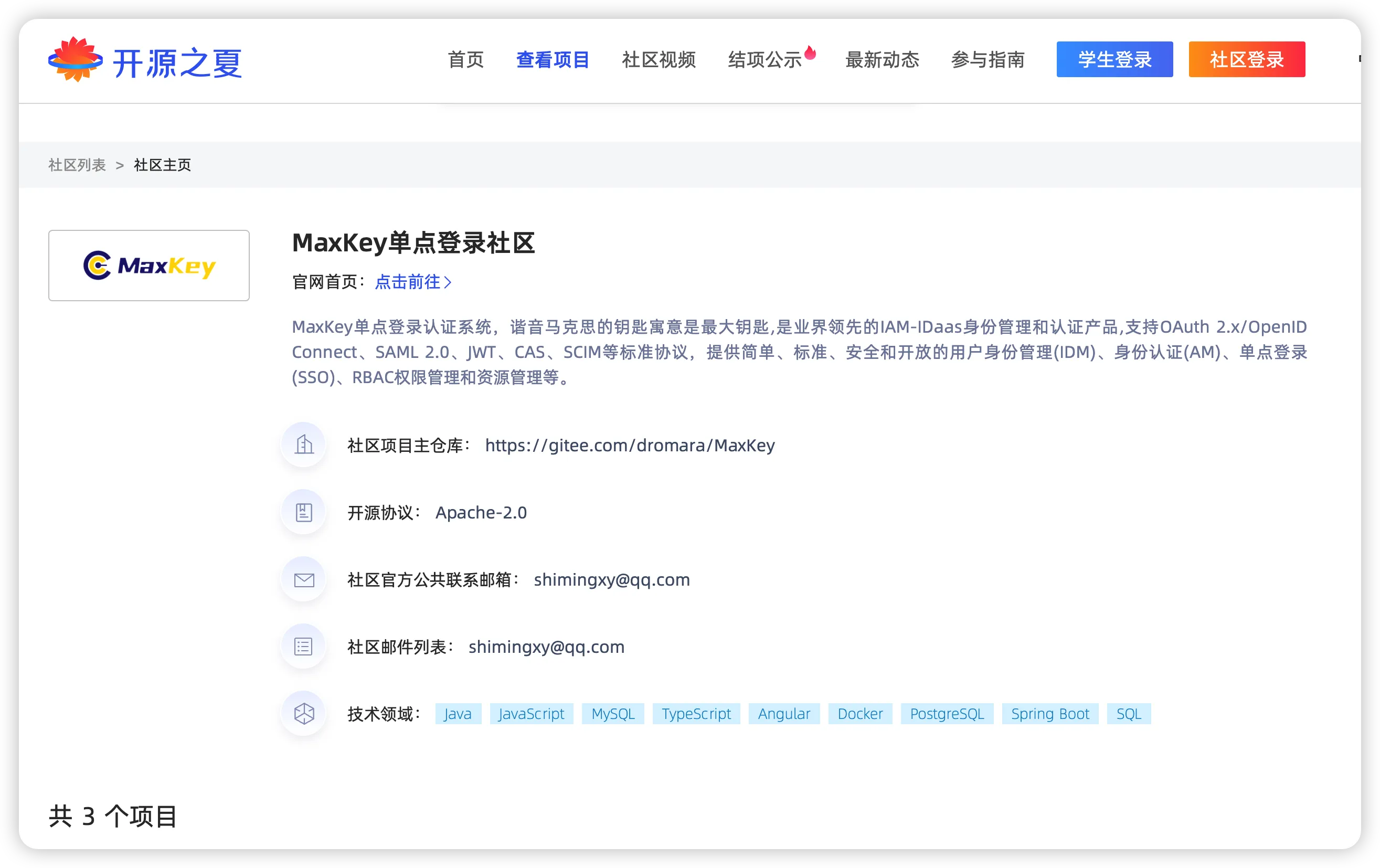Open the 社区视频 menu item
1380x868 pixels.
click(659, 60)
